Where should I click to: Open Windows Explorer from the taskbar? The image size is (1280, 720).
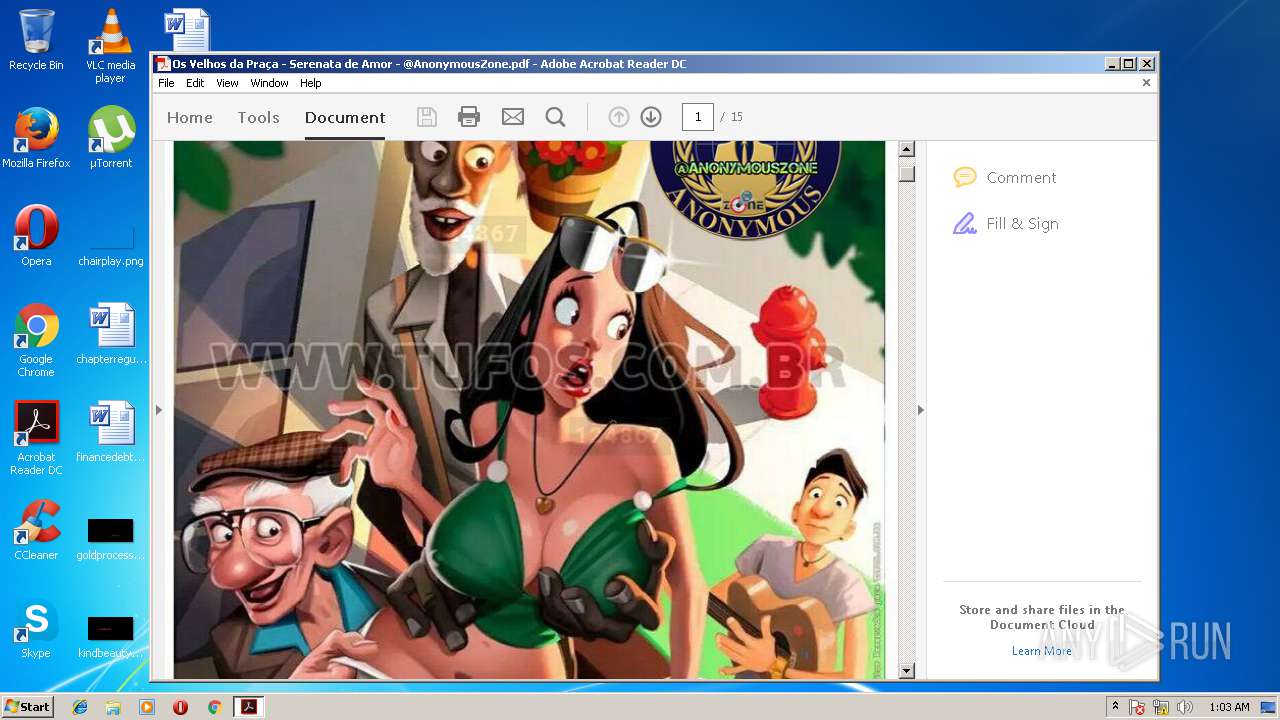pyautogui.click(x=113, y=707)
